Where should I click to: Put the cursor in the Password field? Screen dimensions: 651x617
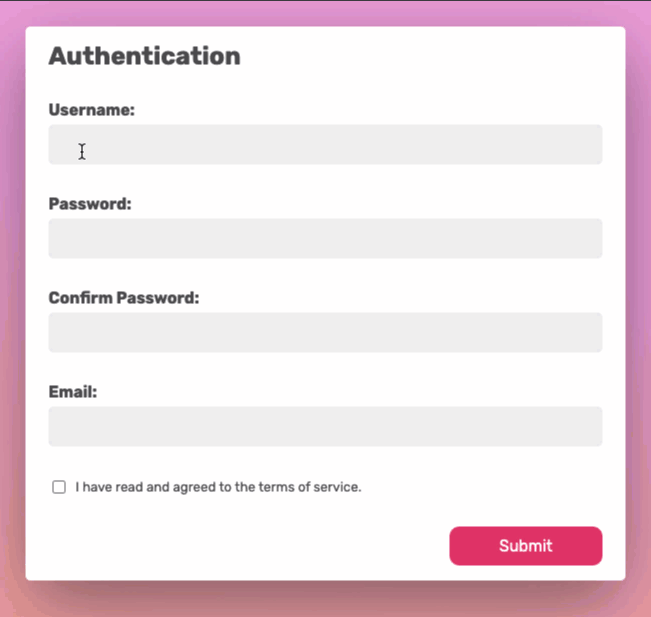pyautogui.click(x=325, y=239)
